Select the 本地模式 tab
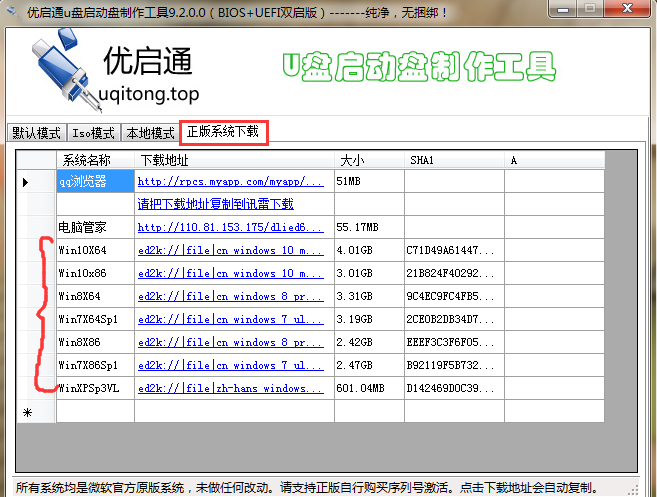 pos(150,133)
